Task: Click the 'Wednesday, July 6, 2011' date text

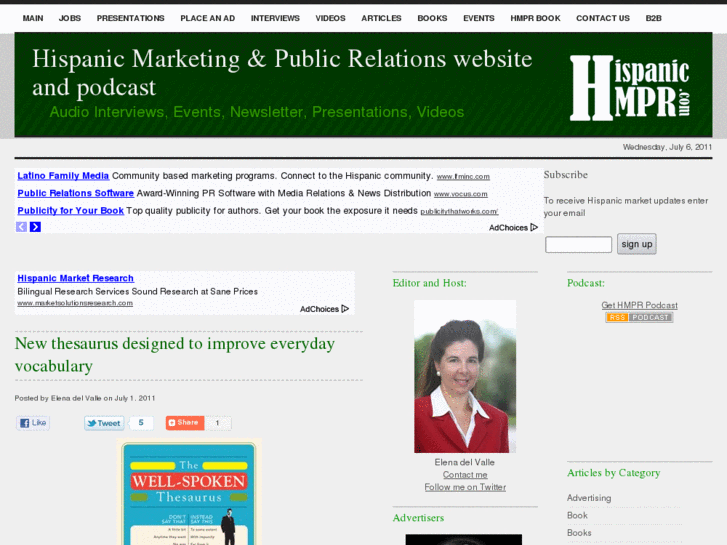Action: (667, 147)
